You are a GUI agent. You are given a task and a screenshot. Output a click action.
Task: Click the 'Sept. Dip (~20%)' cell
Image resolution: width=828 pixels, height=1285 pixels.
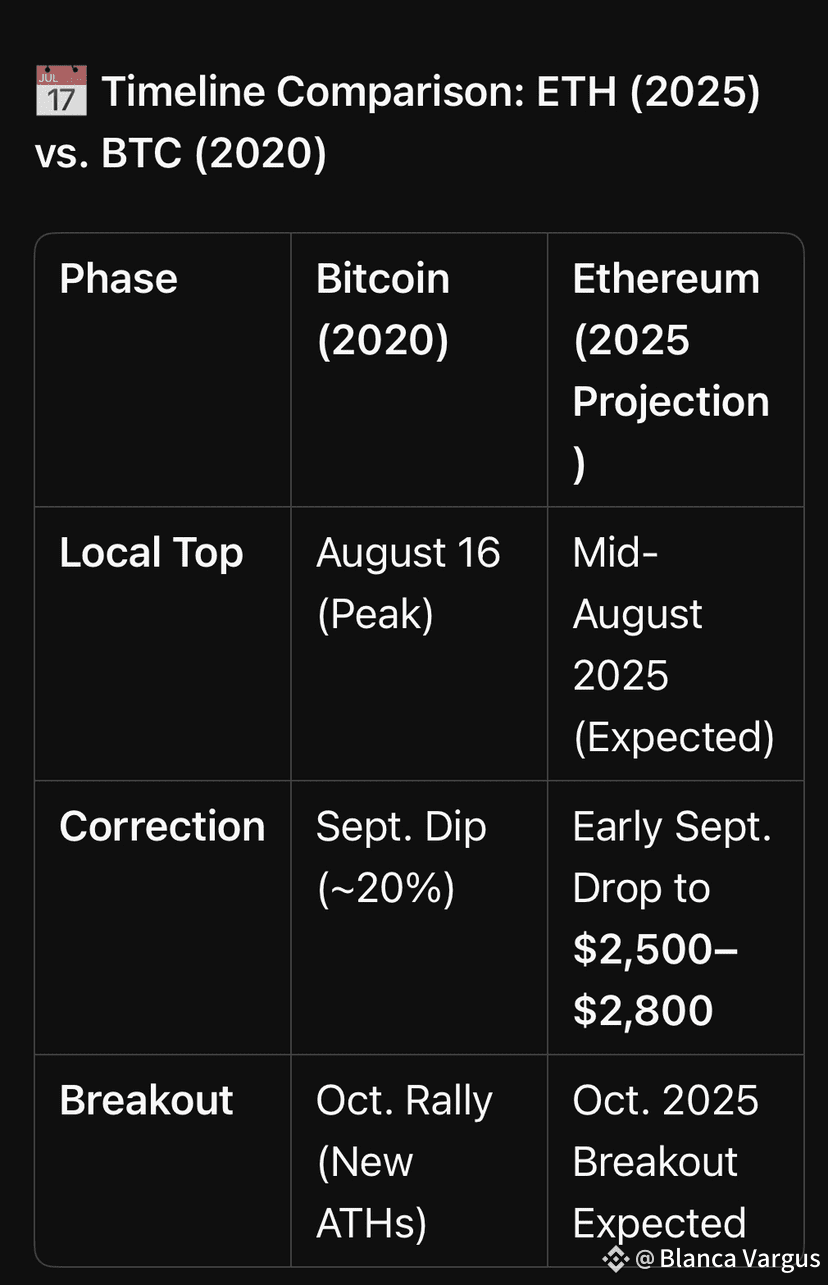[x=401, y=857]
